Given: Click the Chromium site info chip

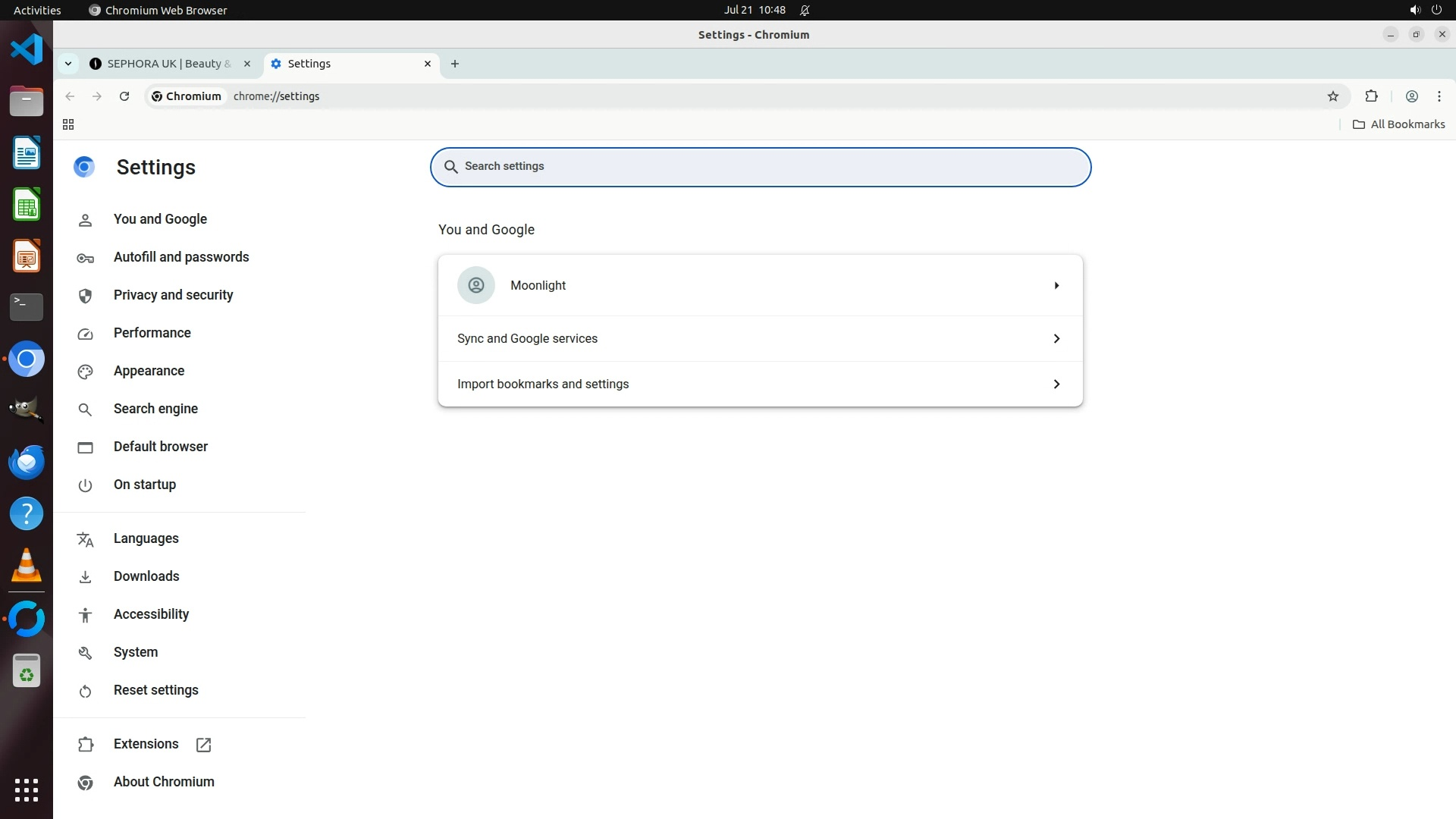Looking at the screenshot, I should point(187,96).
